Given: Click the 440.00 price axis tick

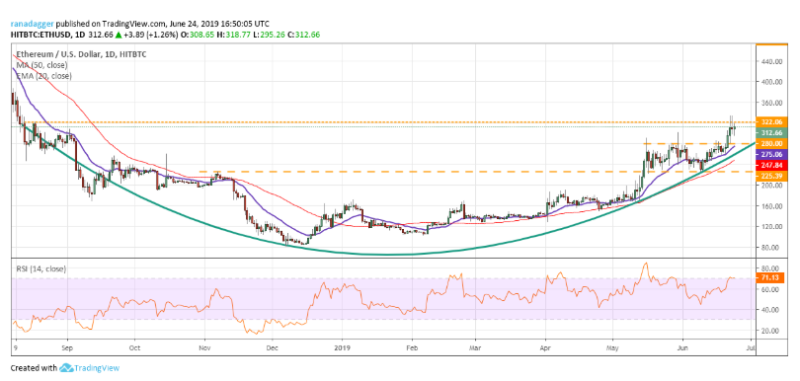Looking at the screenshot, I should pos(772,61).
